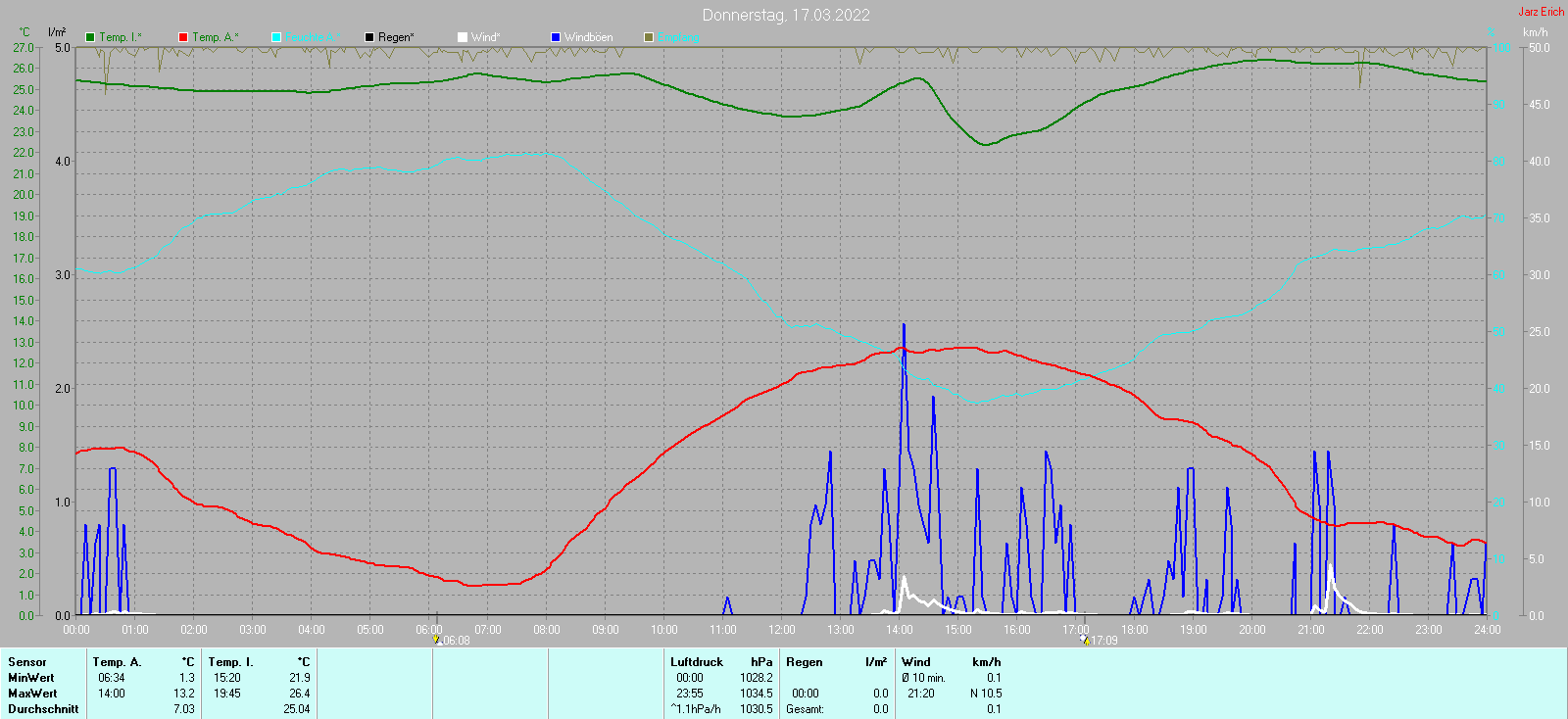Click the black Regen legend swatch
This screenshot has height=719, width=1568.
(369, 37)
